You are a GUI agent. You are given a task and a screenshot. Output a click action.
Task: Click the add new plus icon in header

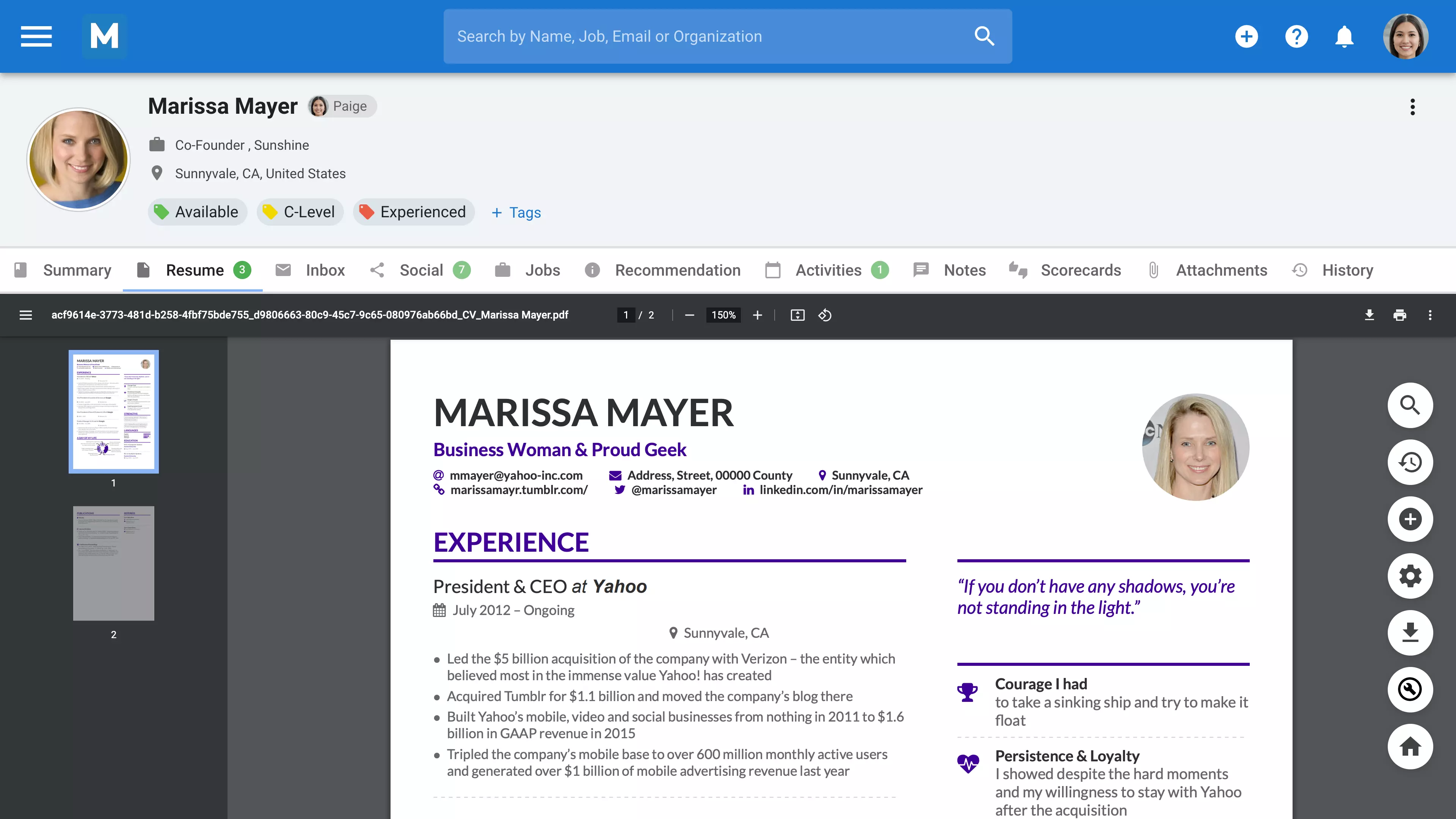pos(1246,36)
